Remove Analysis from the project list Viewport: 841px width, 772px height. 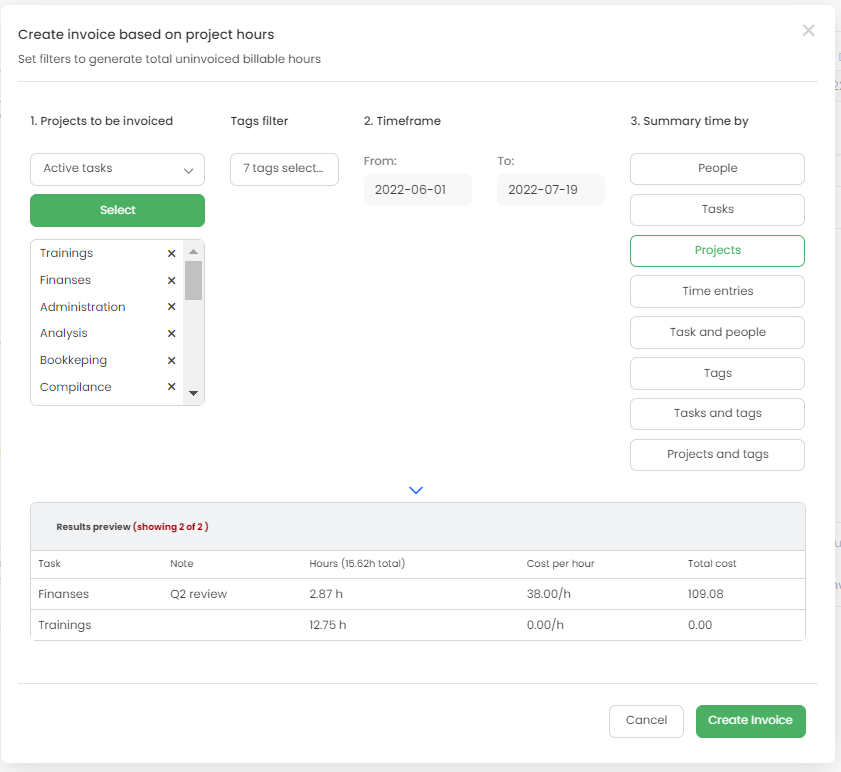pyautogui.click(x=171, y=334)
